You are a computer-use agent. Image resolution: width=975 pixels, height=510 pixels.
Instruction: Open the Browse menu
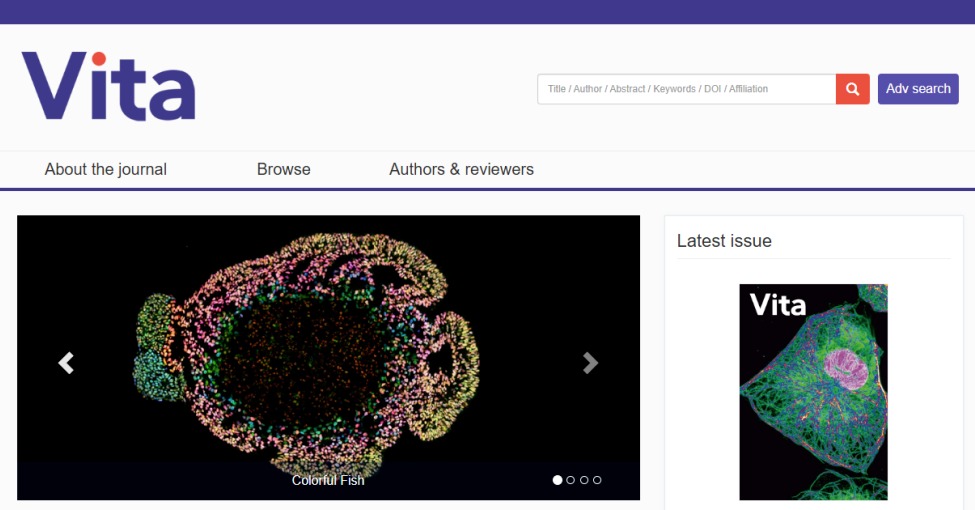[283, 170]
